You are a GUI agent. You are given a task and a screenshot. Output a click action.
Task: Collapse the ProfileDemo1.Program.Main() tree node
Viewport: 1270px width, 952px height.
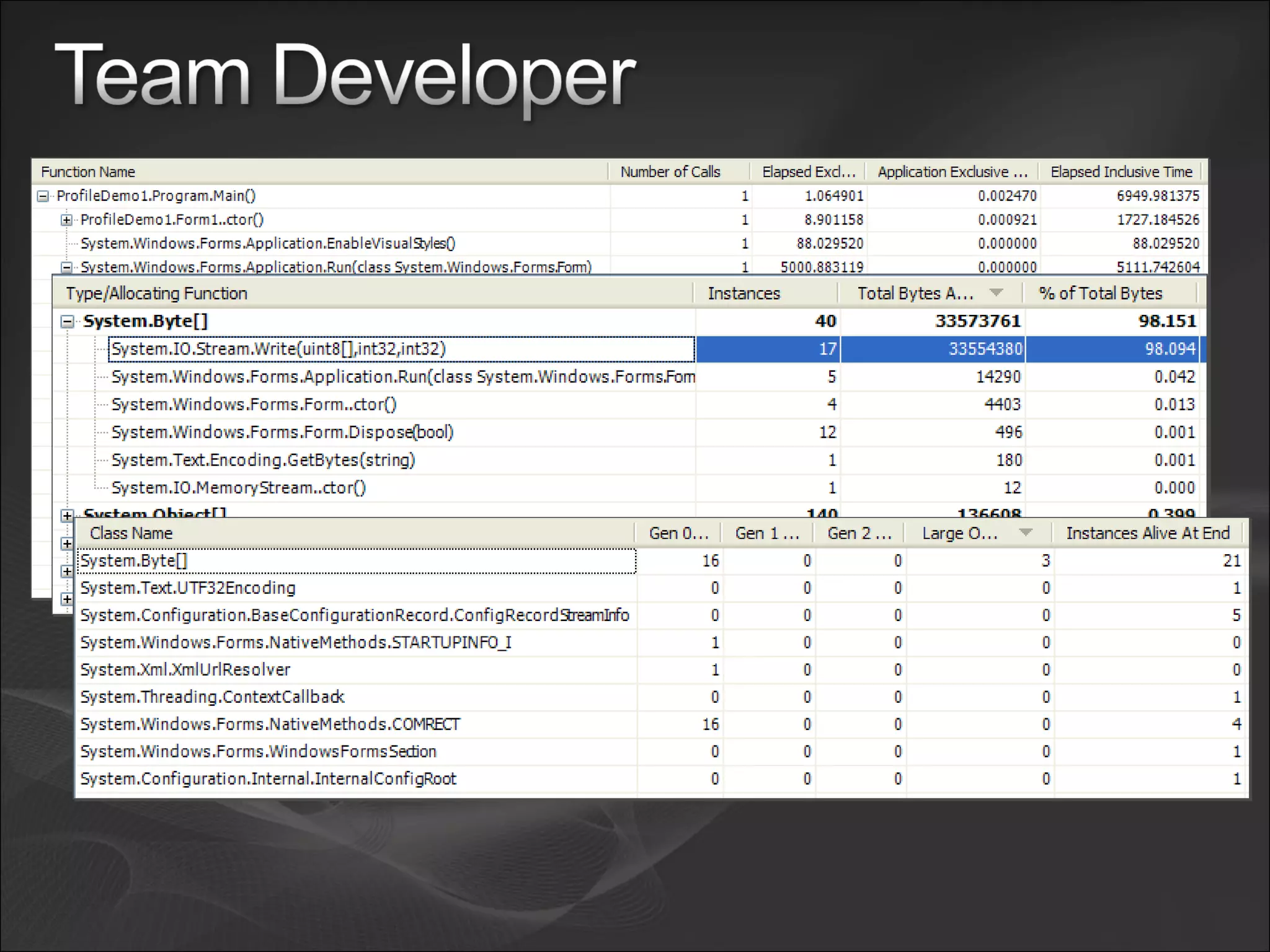click(43, 196)
